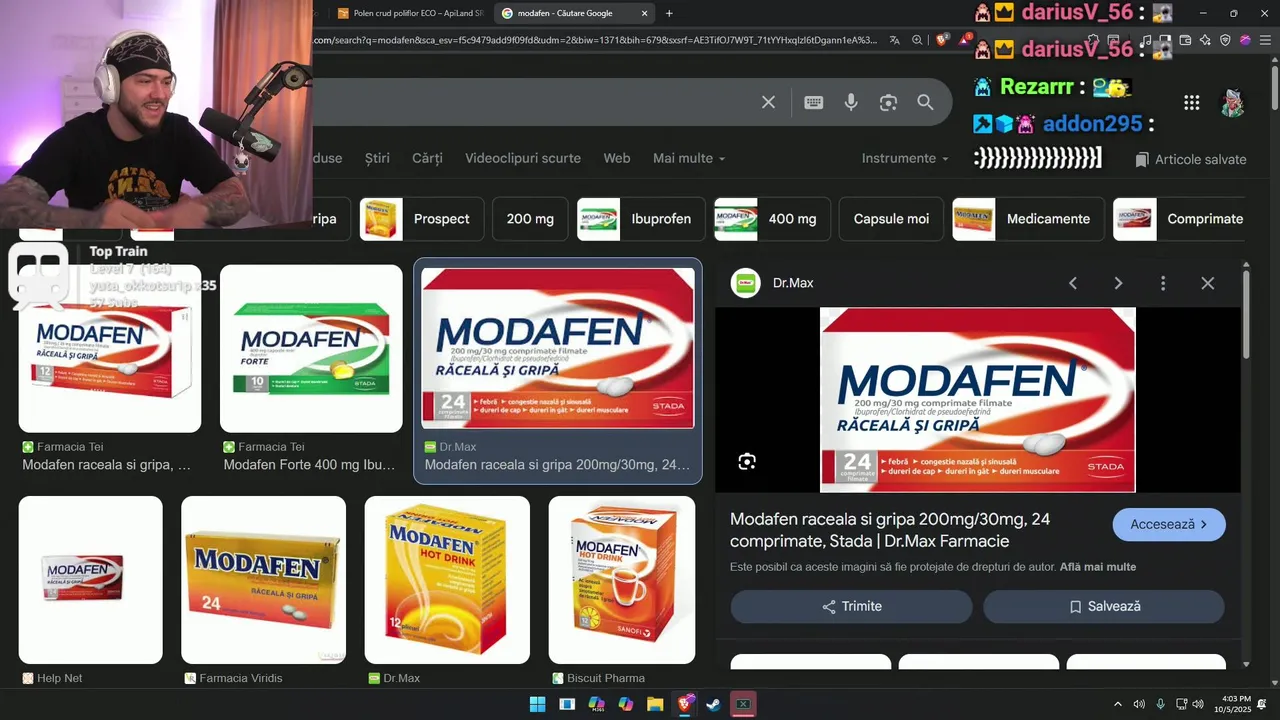Filter images by Ibuprofen chip
The width and height of the screenshot is (1280, 720).
click(x=641, y=219)
